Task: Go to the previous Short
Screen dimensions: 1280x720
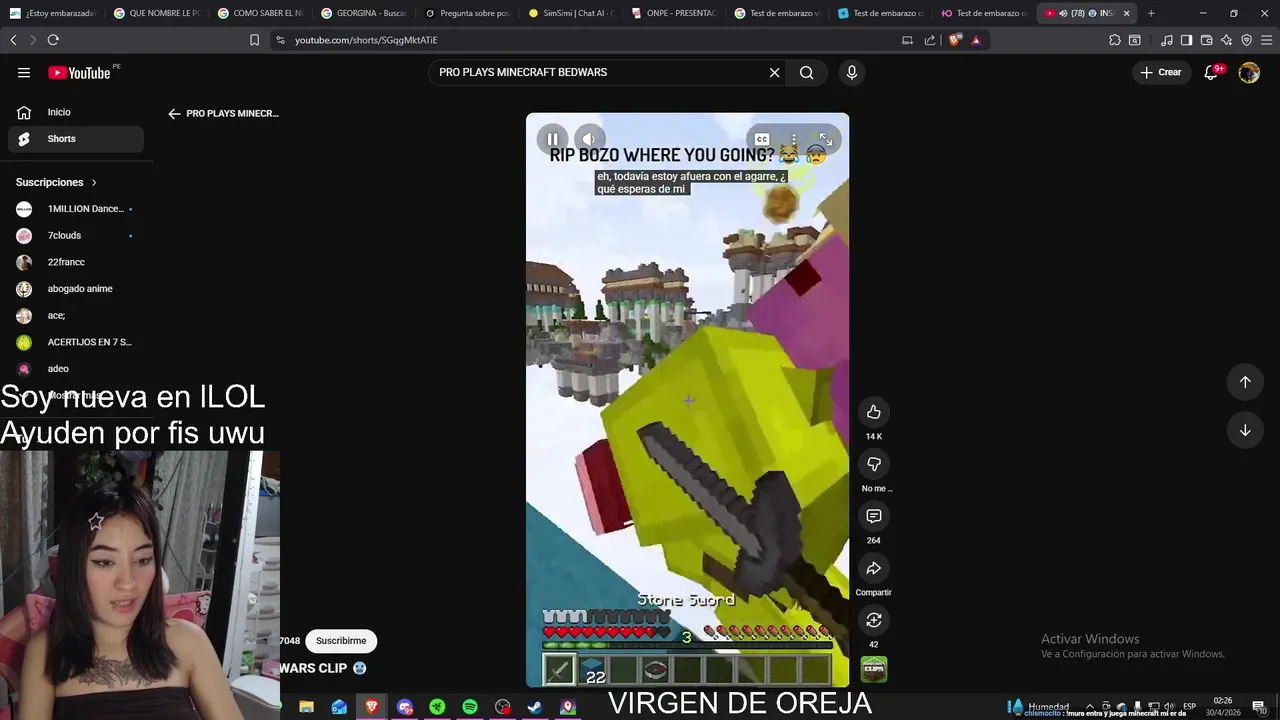Action: (1245, 382)
